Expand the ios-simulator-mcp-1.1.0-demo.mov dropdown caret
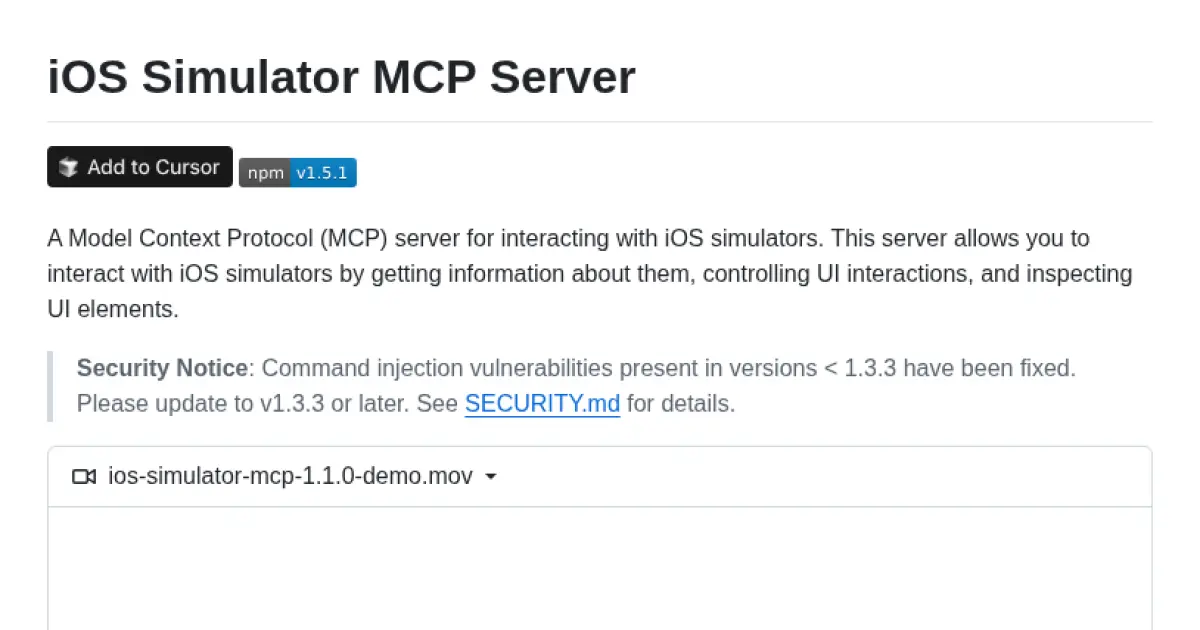 pos(490,477)
